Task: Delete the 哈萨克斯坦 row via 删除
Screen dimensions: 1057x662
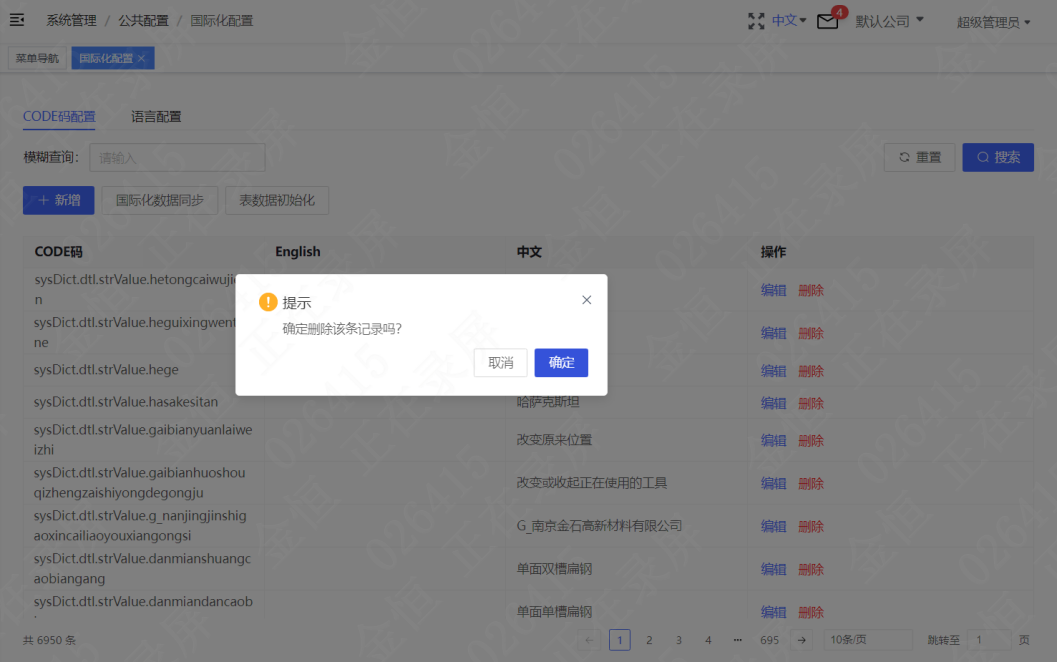Action: pos(811,403)
